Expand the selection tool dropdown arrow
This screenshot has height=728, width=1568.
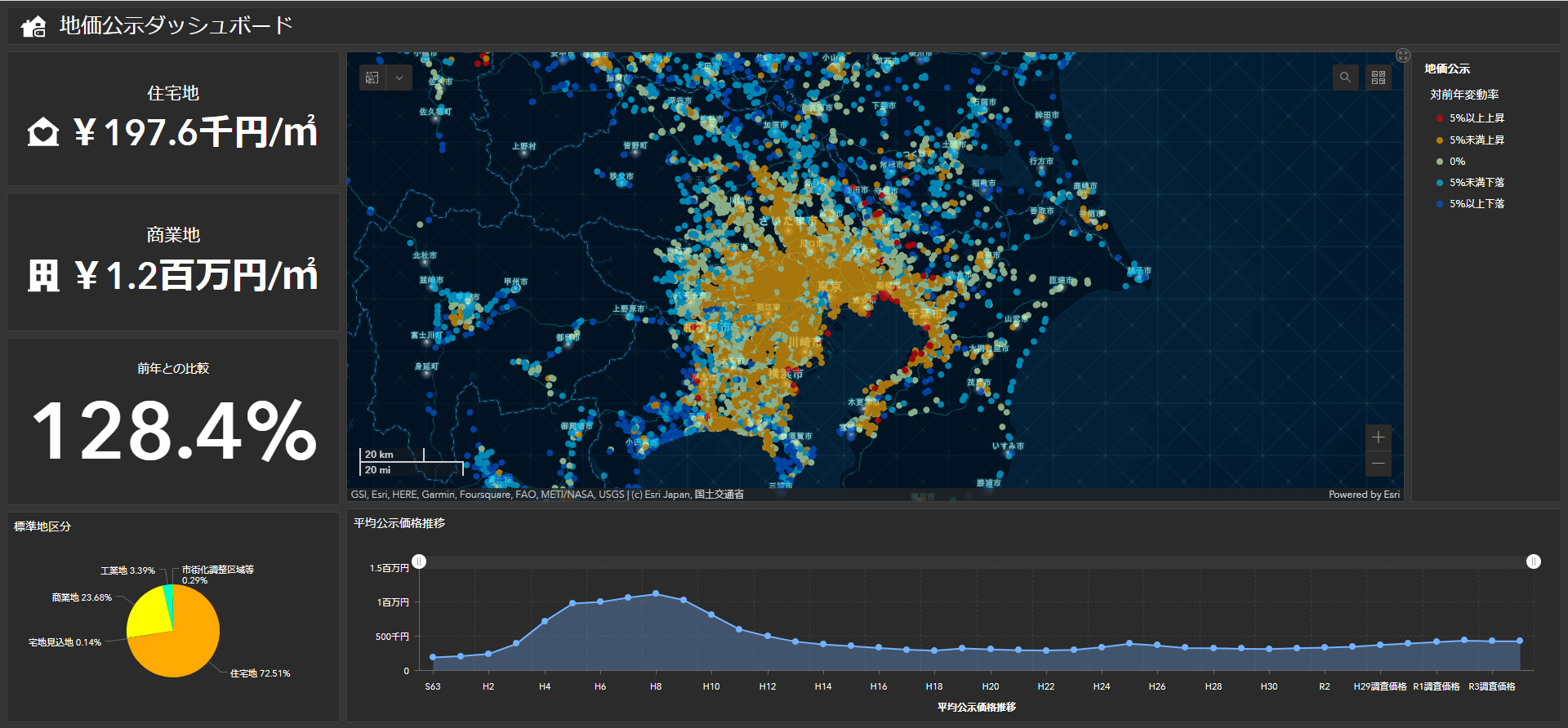399,78
